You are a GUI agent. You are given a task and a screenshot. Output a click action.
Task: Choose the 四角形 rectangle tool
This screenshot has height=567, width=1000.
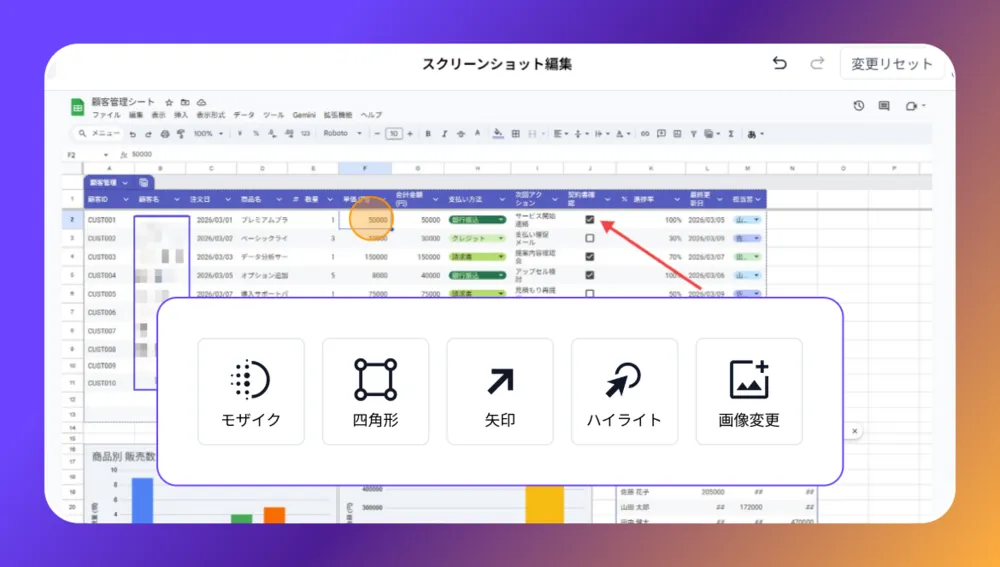point(375,391)
